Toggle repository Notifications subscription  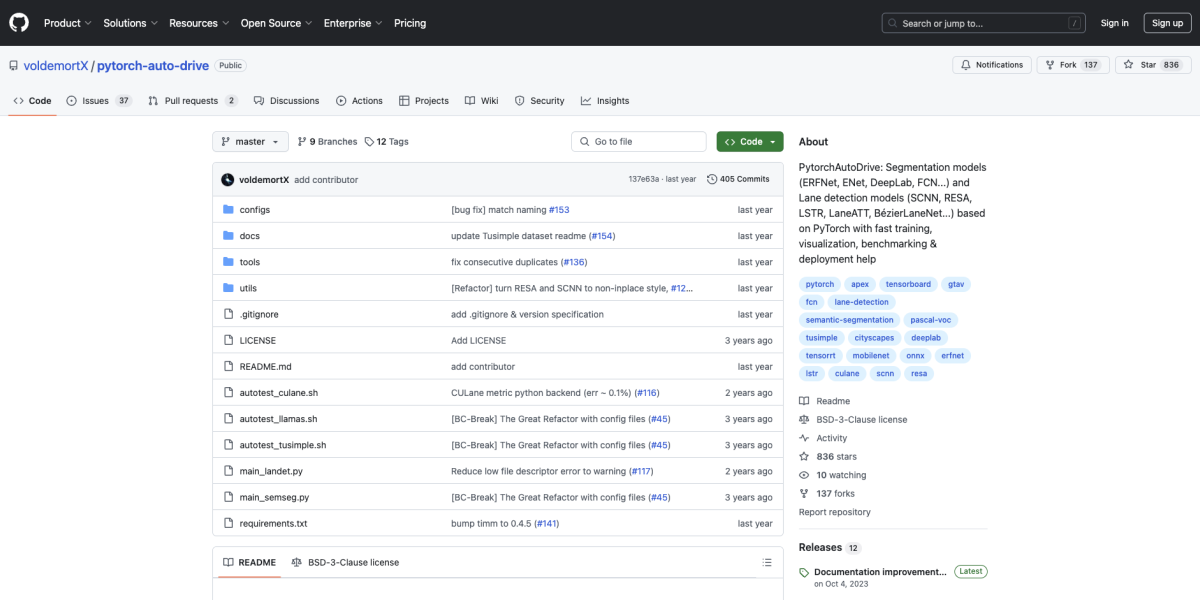[x=992, y=65]
